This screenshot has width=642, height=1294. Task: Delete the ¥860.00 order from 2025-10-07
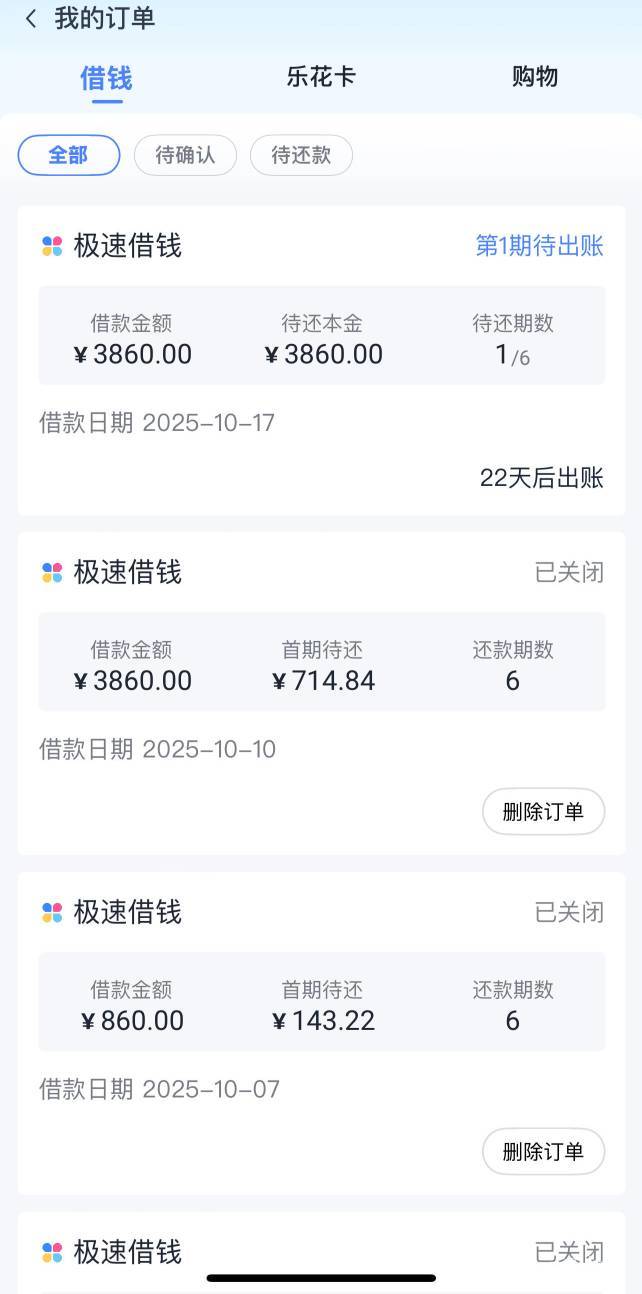(543, 1151)
